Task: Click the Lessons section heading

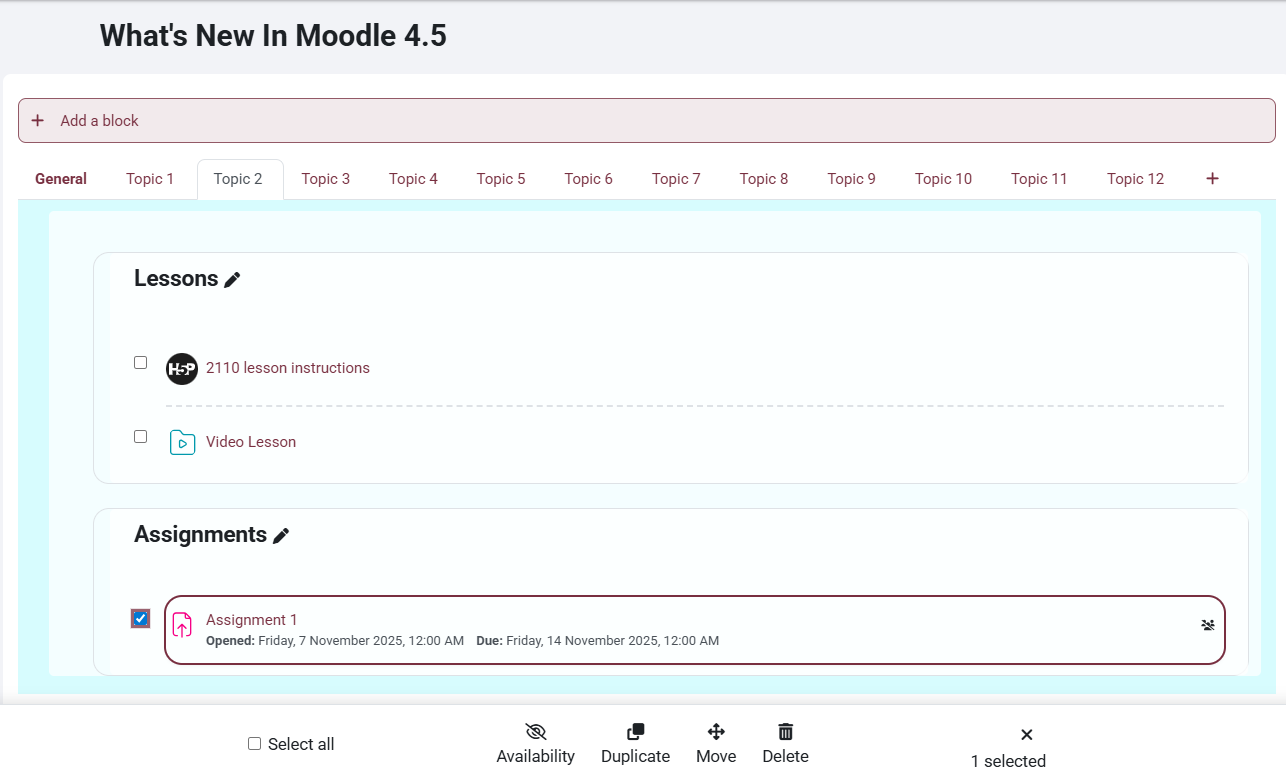Action: pos(176,279)
